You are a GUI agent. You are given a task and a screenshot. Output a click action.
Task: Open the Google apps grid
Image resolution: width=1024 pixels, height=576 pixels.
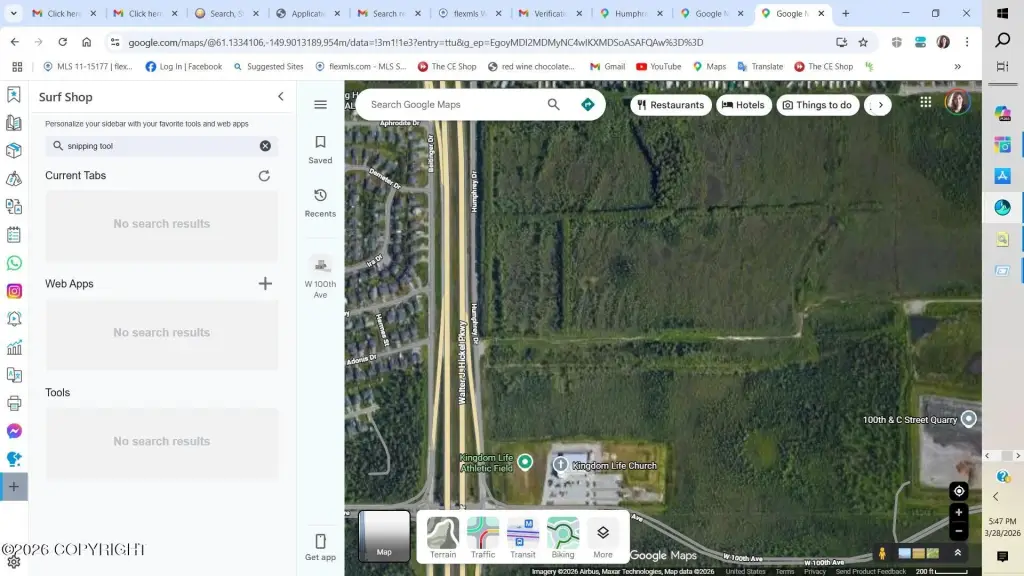(926, 102)
